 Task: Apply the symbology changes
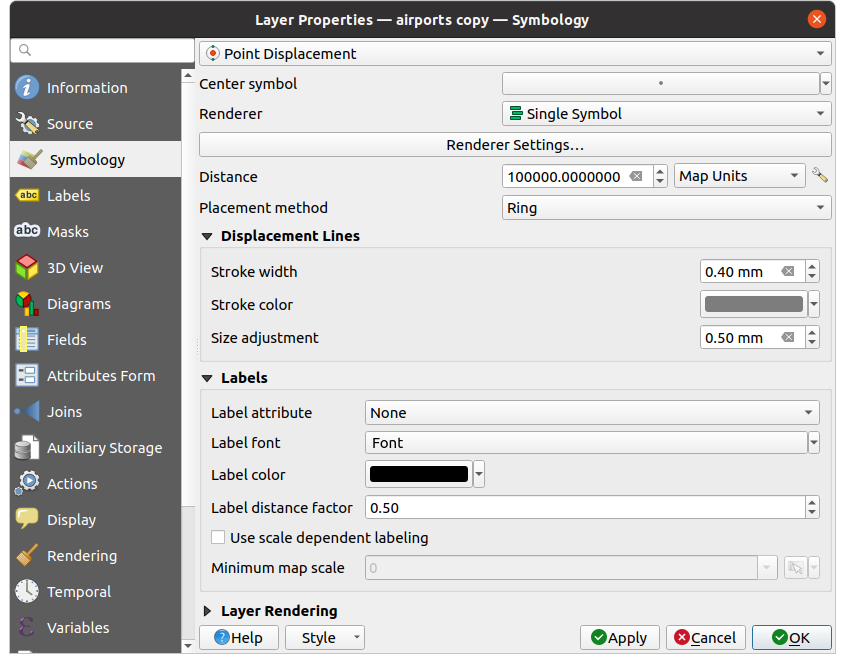(619, 637)
